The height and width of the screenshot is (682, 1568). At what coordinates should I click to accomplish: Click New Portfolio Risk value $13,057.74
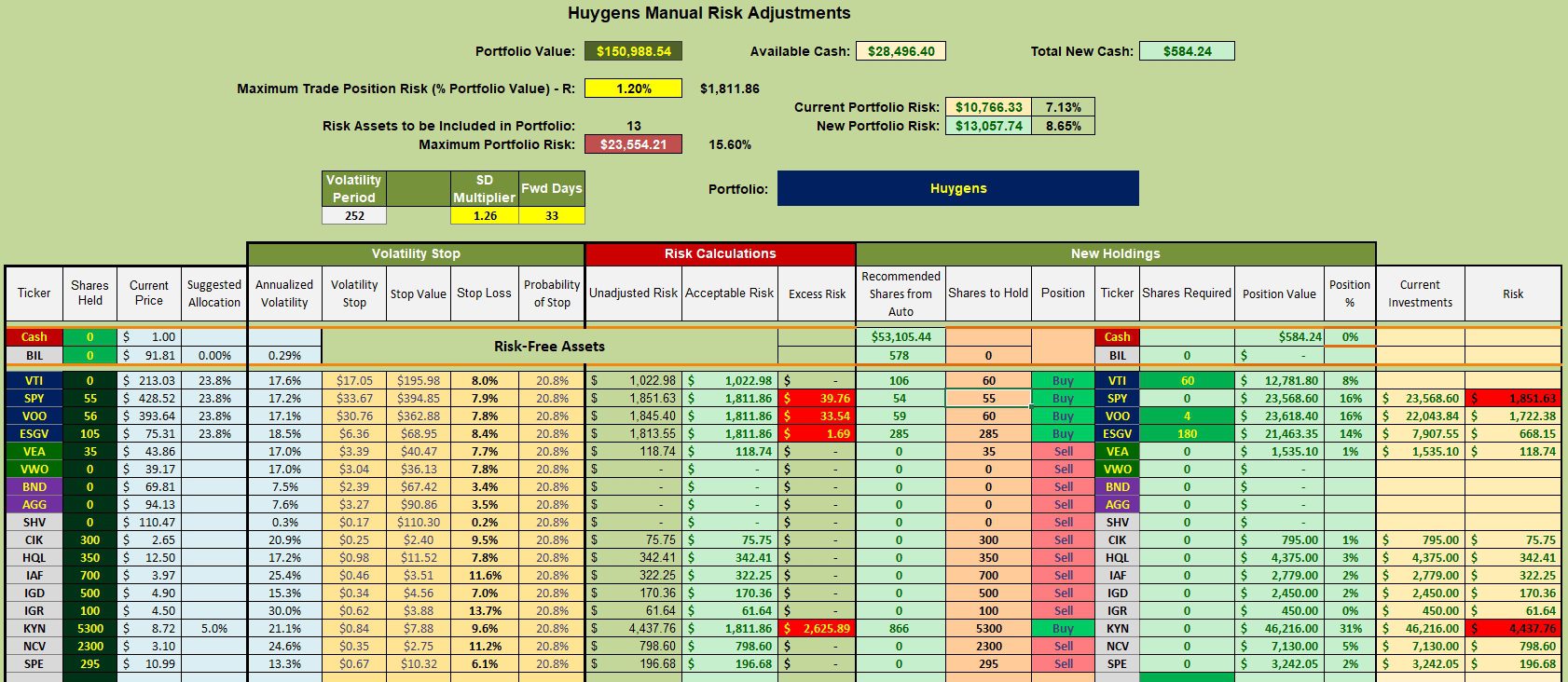click(988, 126)
